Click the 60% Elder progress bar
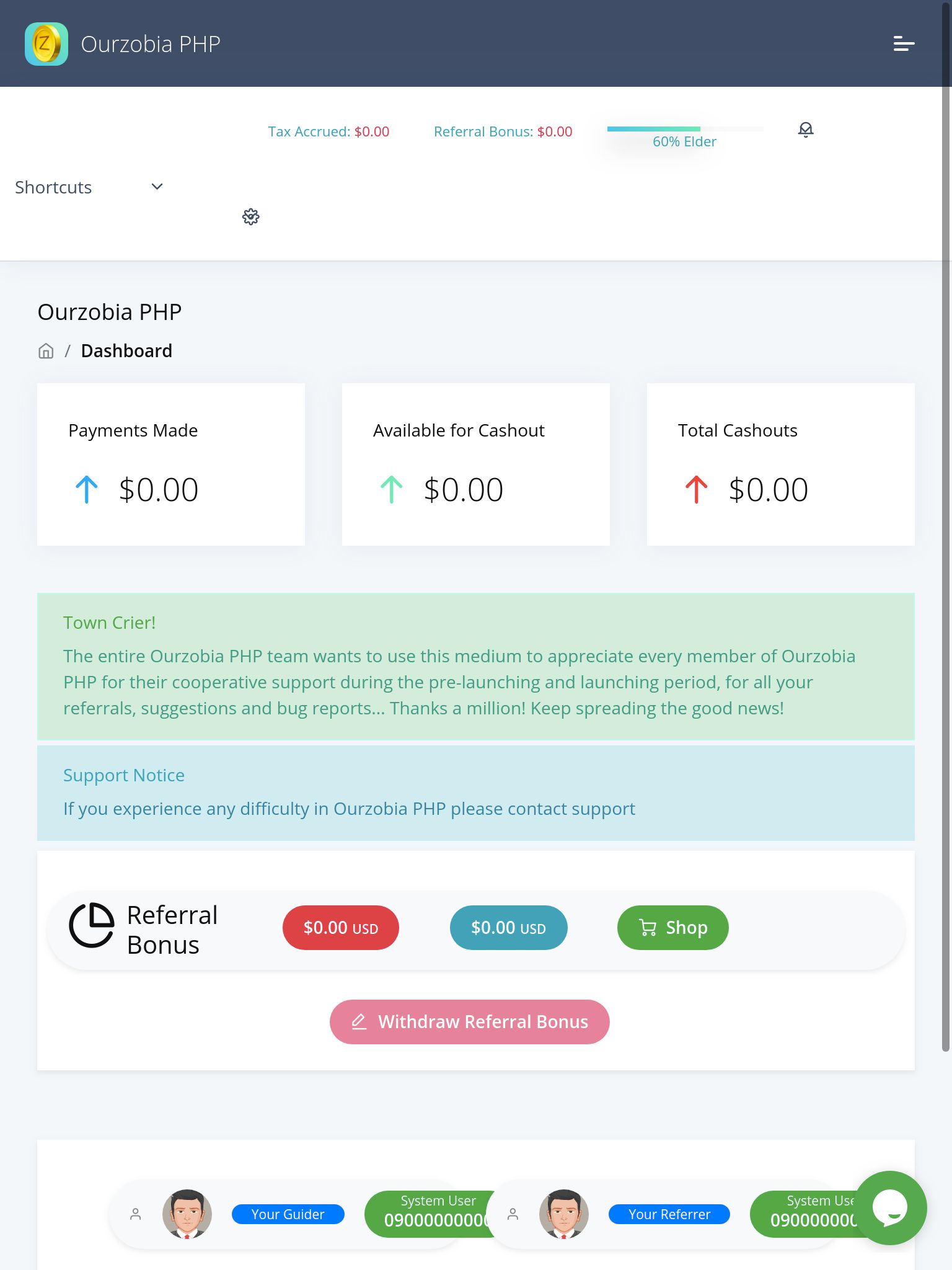Image resolution: width=952 pixels, height=1270 pixels. point(684,129)
